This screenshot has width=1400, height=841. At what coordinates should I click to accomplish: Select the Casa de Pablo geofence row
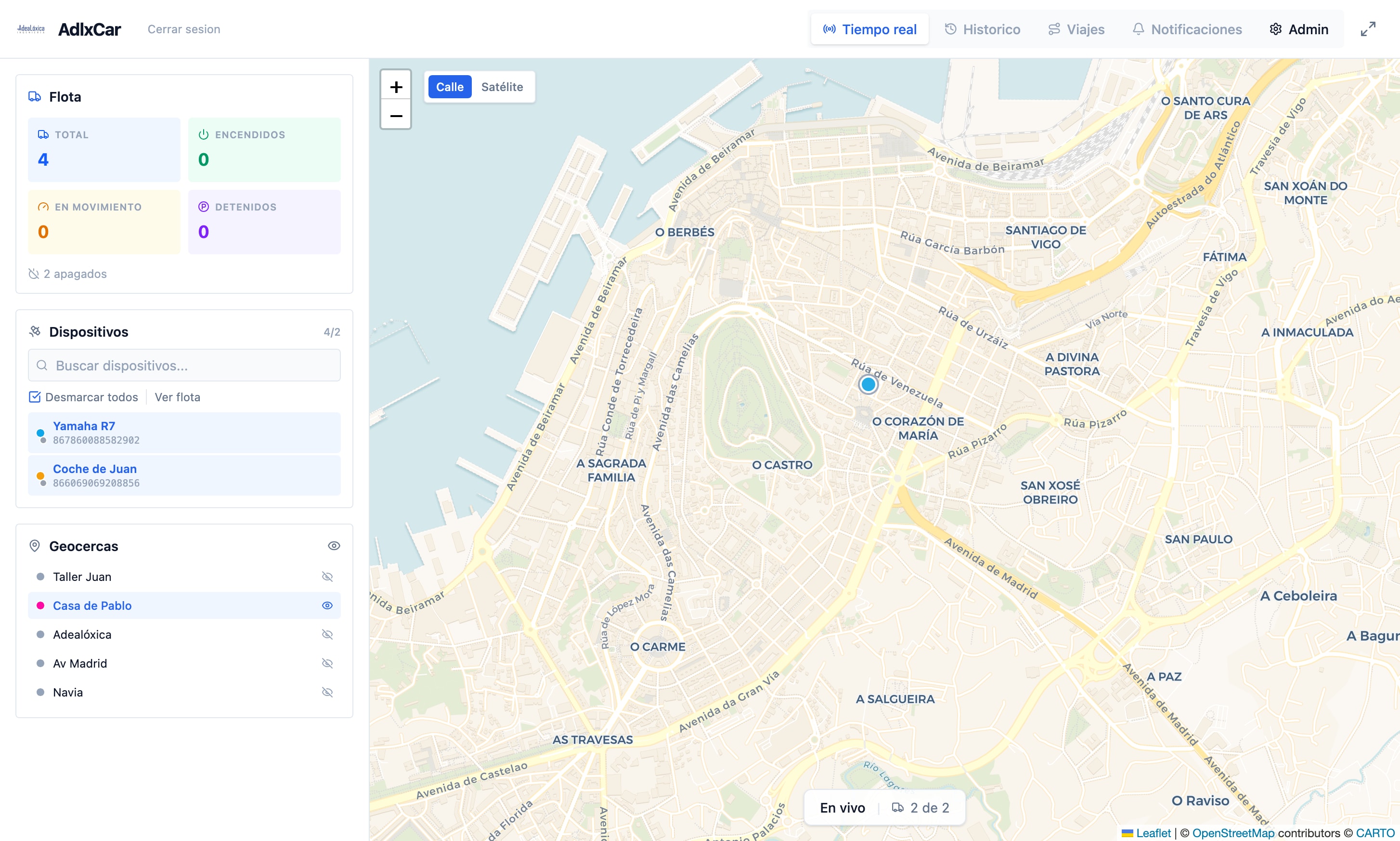coord(184,605)
